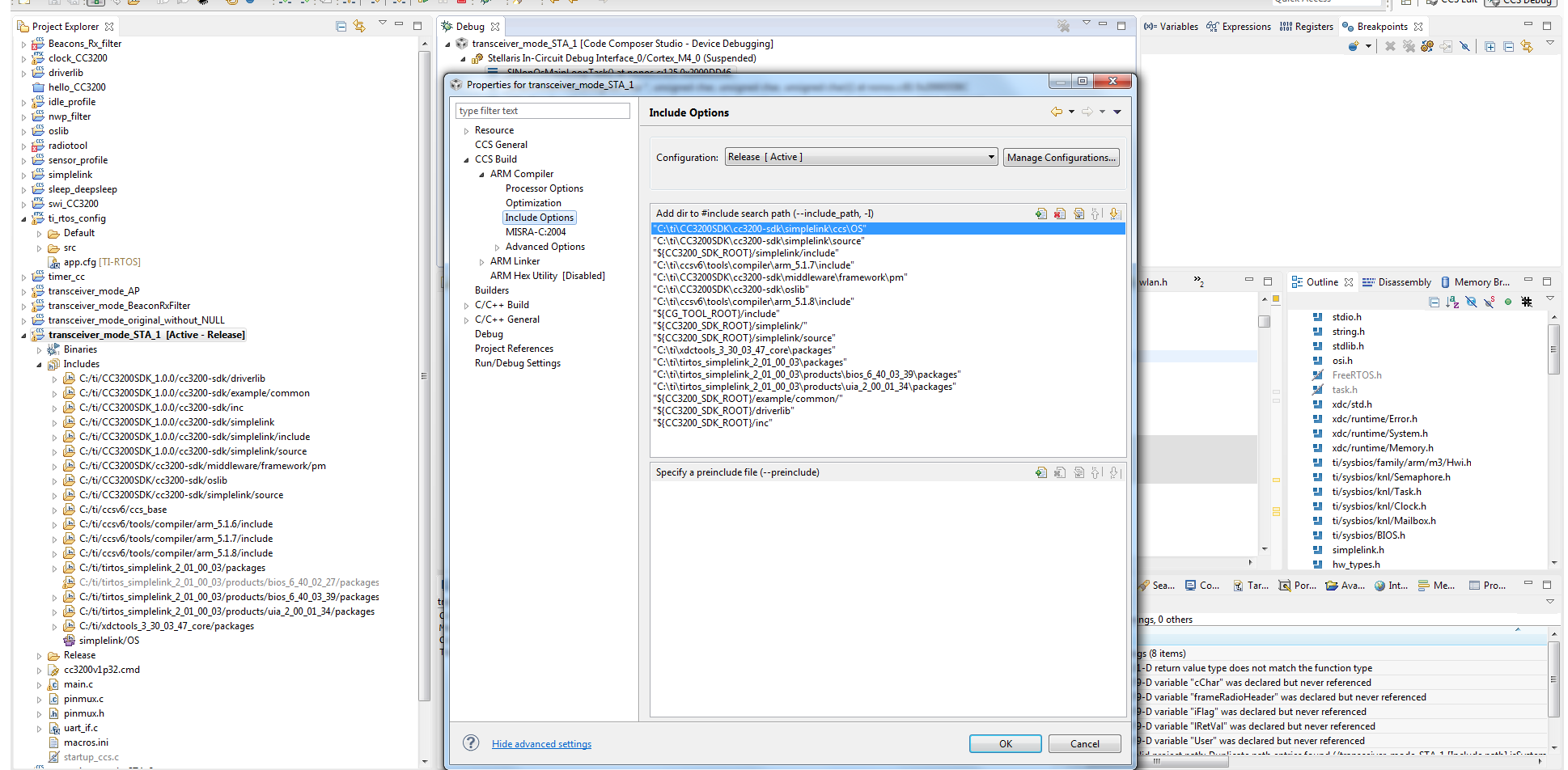Viewport: 1568px width, 770px height.
Task: Add a new include search path entry
Action: (1041, 214)
